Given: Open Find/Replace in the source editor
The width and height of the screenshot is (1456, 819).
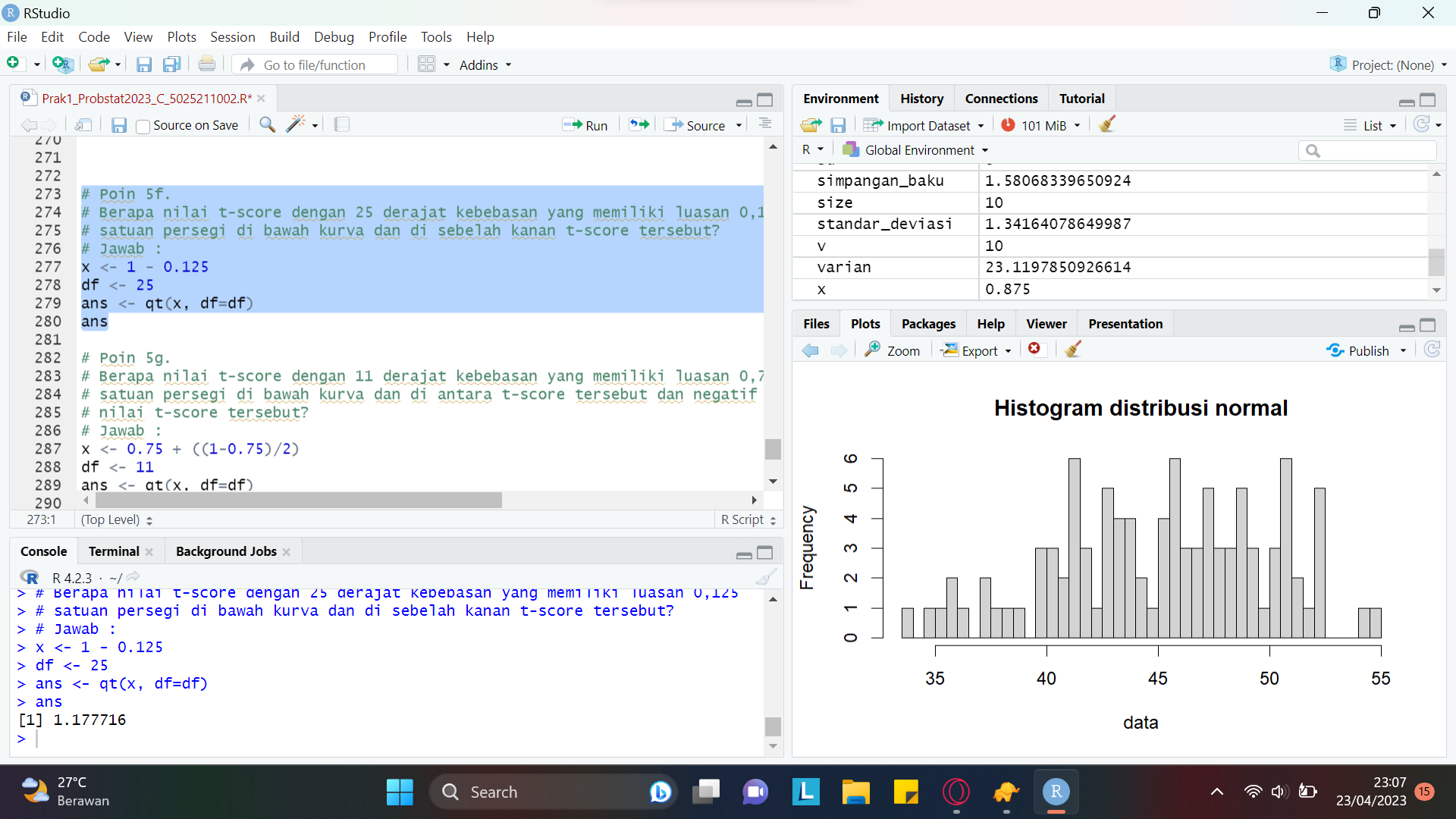Looking at the screenshot, I should coord(267,124).
